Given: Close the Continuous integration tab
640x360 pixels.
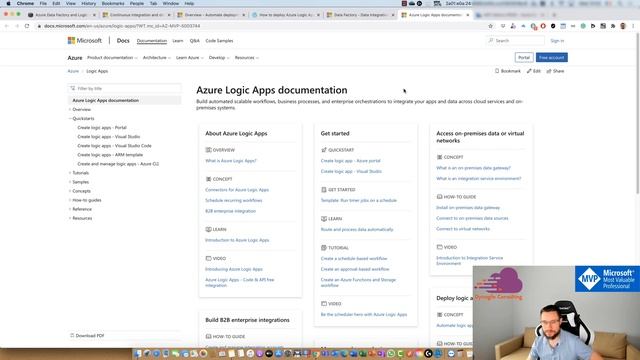Looking at the screenshot, I should 169,15.
